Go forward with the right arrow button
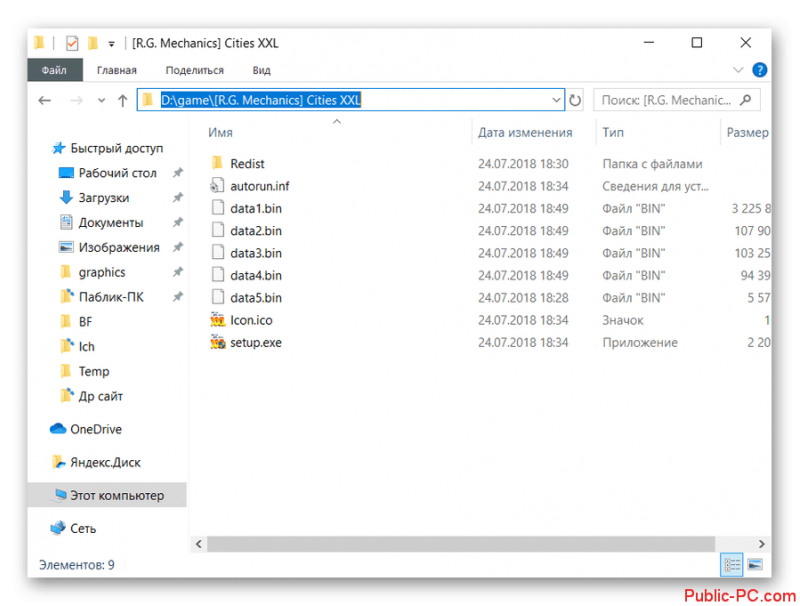 (76, 100)
